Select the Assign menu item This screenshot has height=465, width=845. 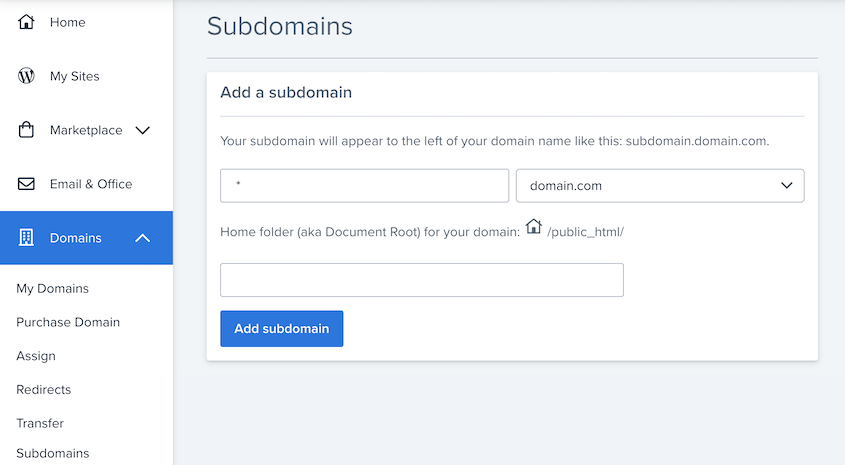[36, 356]
